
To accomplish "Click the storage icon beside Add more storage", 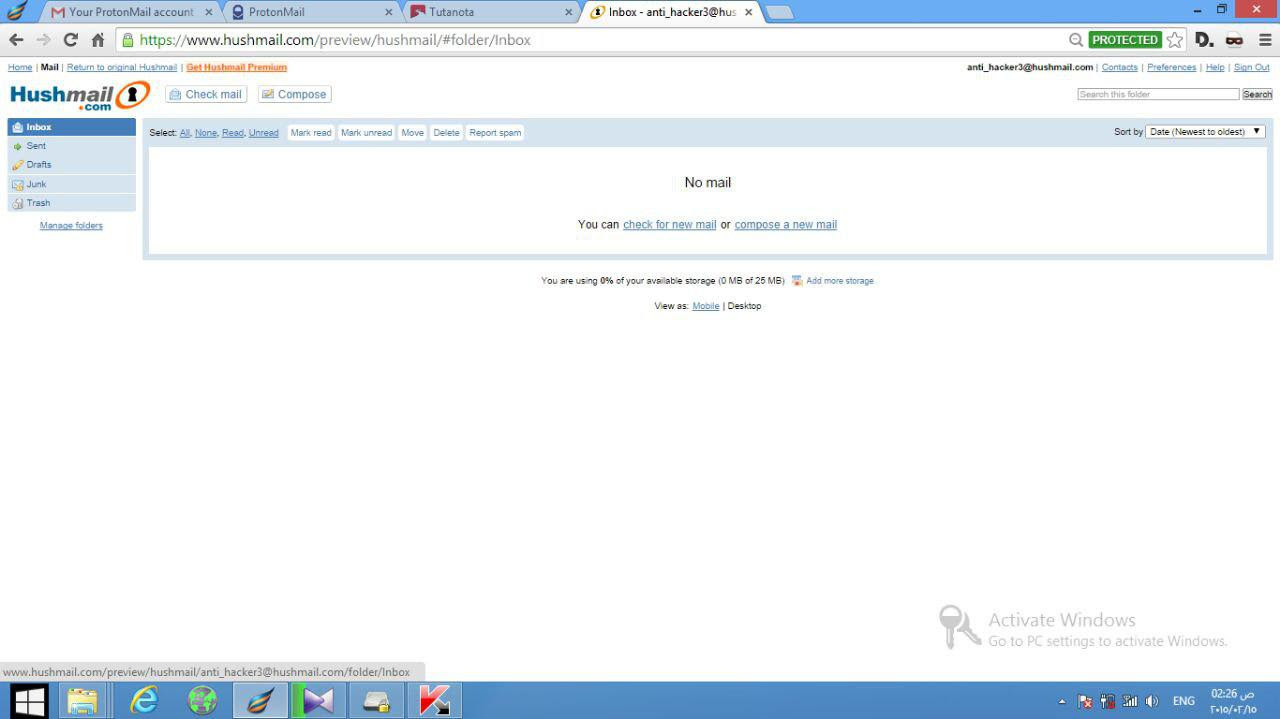I will click(797, 281).
